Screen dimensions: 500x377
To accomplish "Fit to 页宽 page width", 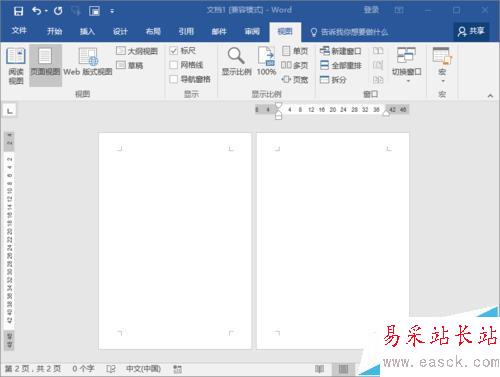I will click(295, 80).
